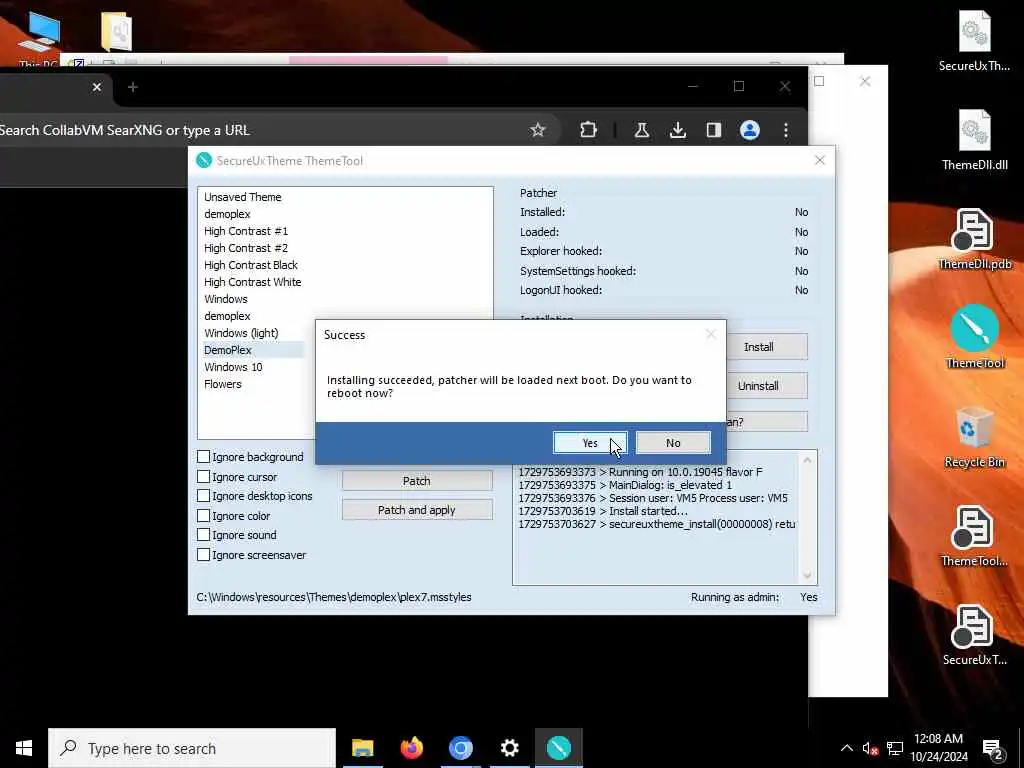Select Unsaved Theme in the theme list

(242, 197)
